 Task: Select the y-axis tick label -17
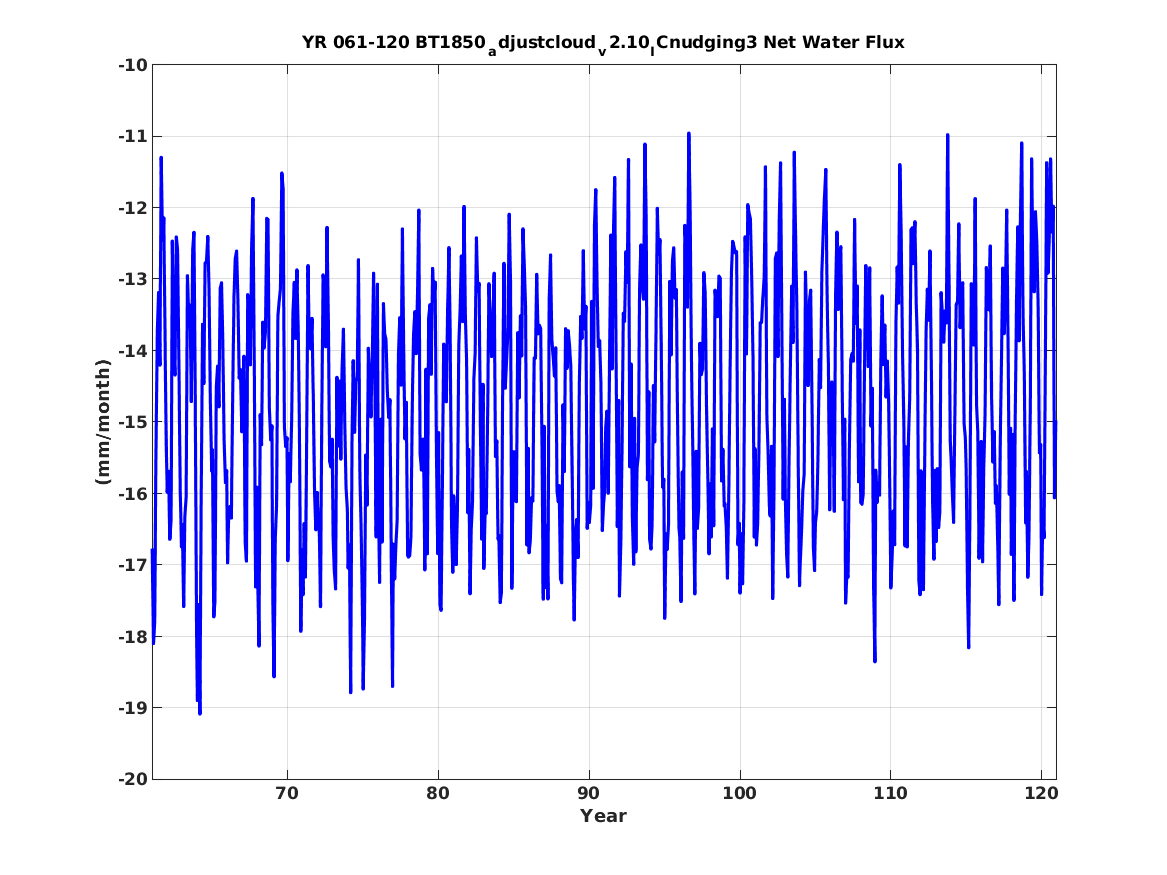[x=132, y=565]
